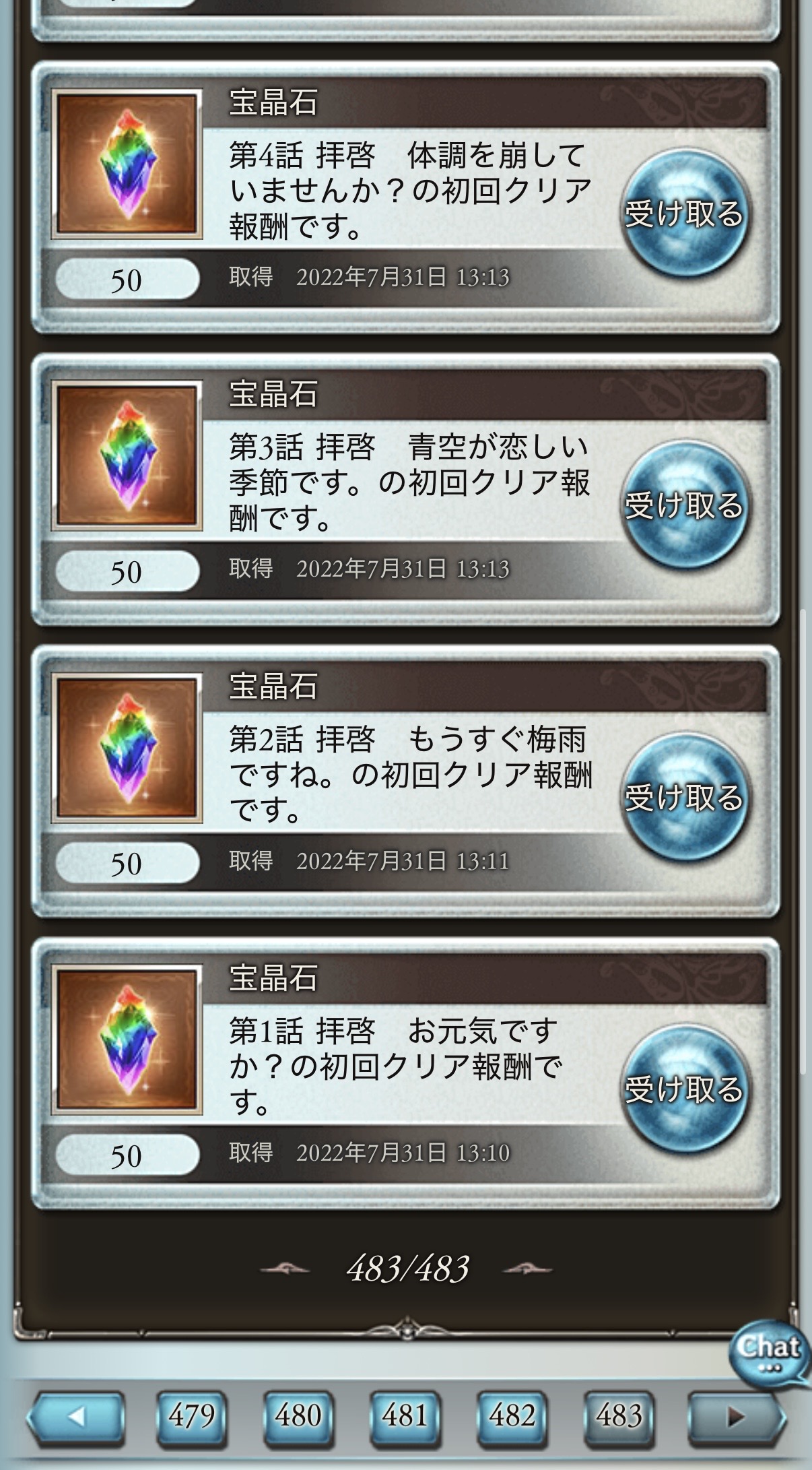Tap the 483/483 item counter

407,1269
